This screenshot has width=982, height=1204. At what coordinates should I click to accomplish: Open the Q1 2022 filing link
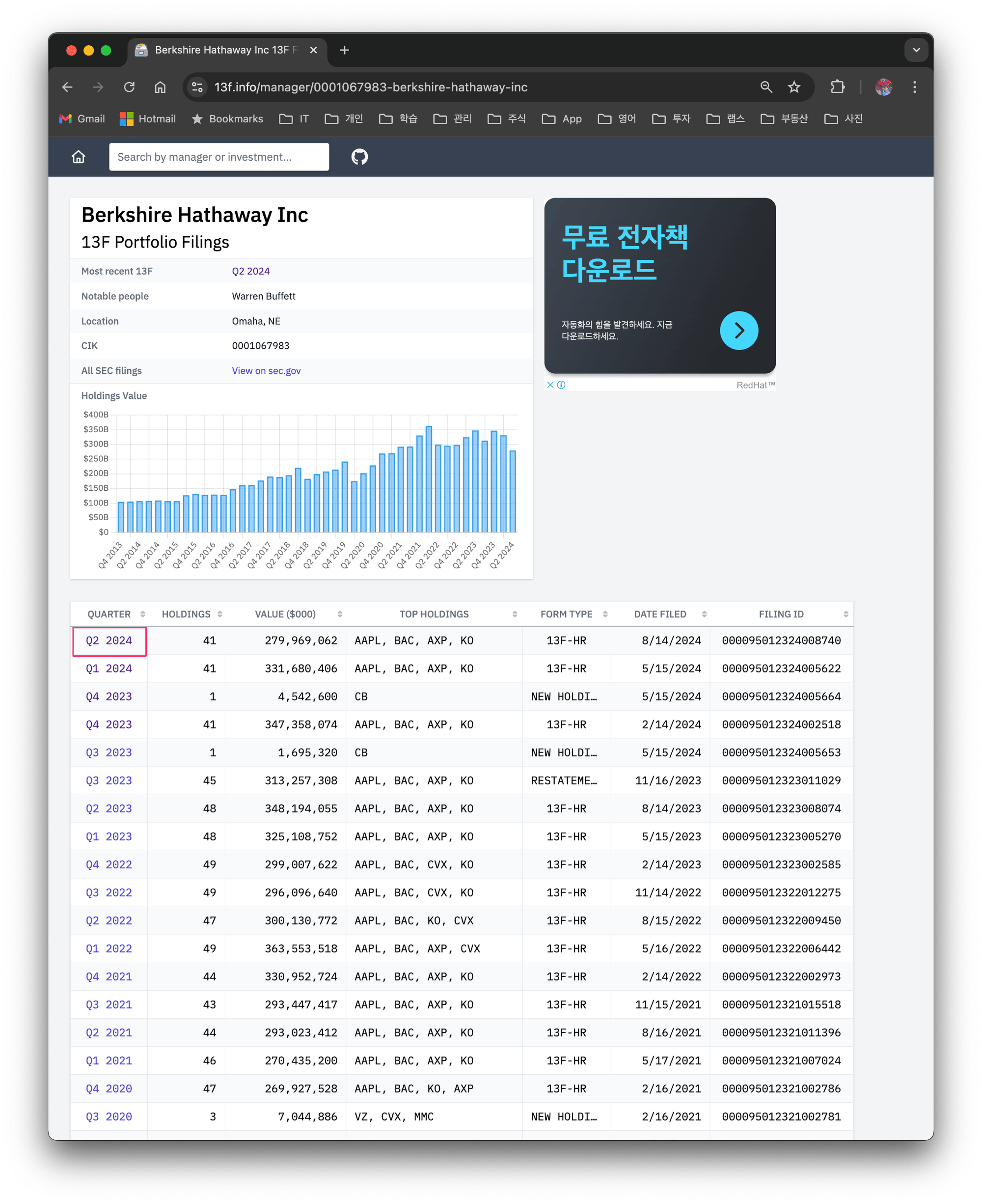[109, 948]
